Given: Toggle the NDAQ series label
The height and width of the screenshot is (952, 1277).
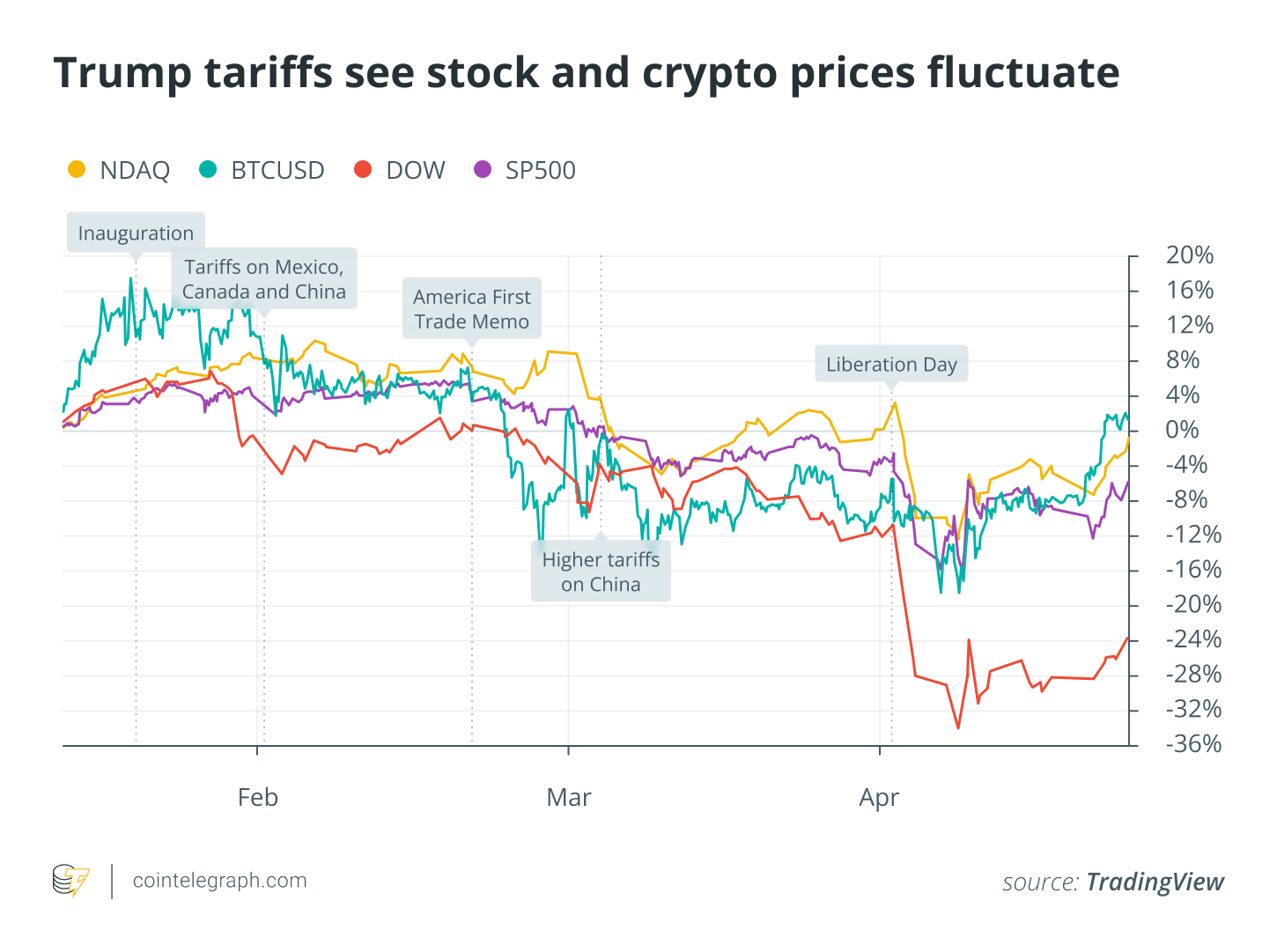Looking at the screenshot, I should tap(135, 170).
